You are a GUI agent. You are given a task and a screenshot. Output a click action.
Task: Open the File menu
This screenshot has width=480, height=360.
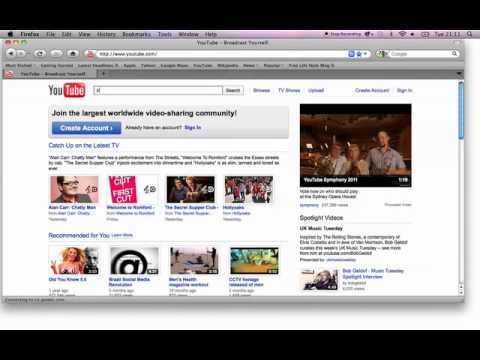[x=51, y=34]
